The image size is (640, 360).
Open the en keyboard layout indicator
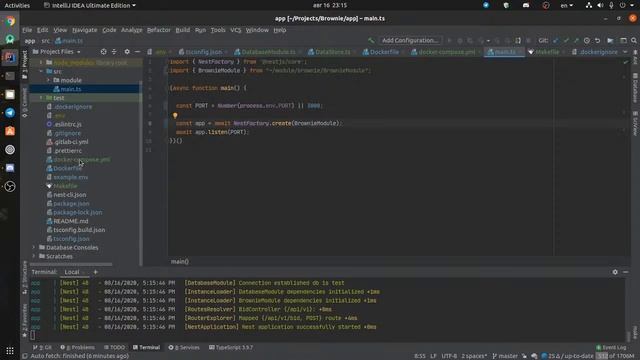pyautogui.click(x=567, y=5)
